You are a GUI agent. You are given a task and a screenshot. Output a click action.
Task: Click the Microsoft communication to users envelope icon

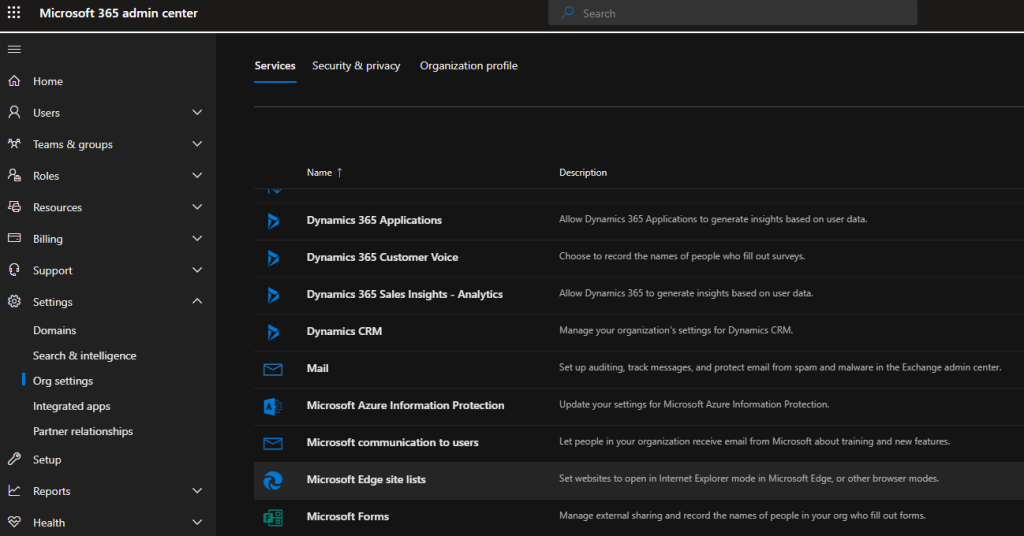(x=273, y=443)
